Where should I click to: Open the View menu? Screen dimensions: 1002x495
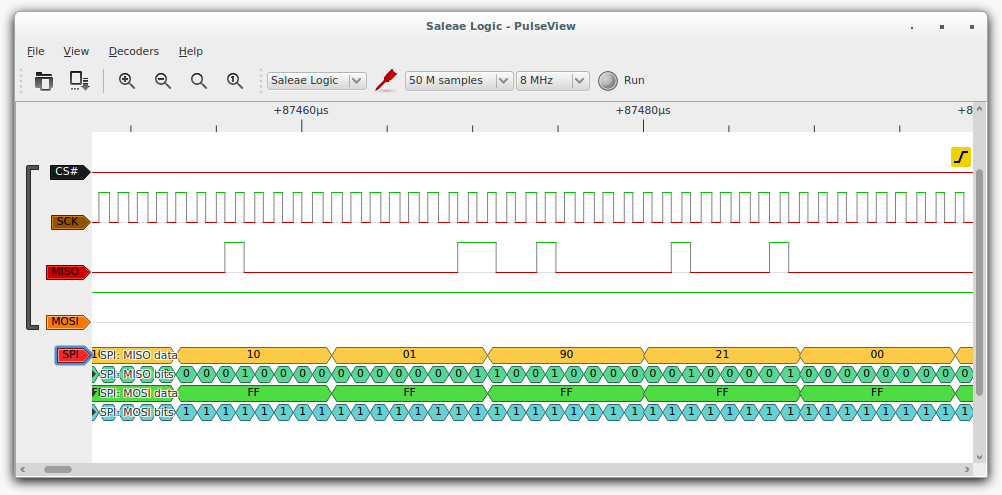(x=76, y=51)
